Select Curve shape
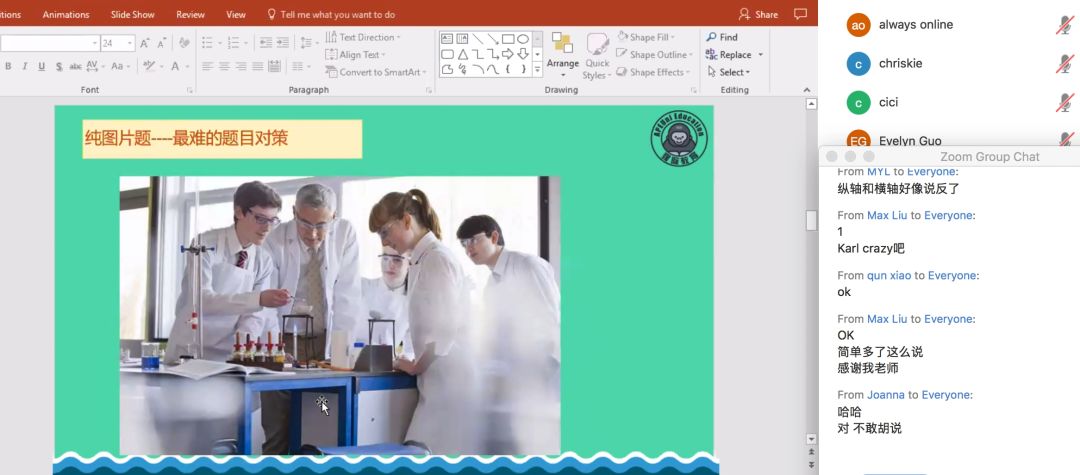 click(492, 69)
